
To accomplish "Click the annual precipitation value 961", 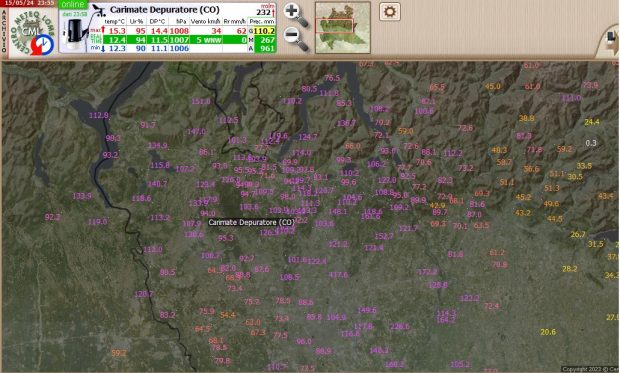I will tap(267, 48).
